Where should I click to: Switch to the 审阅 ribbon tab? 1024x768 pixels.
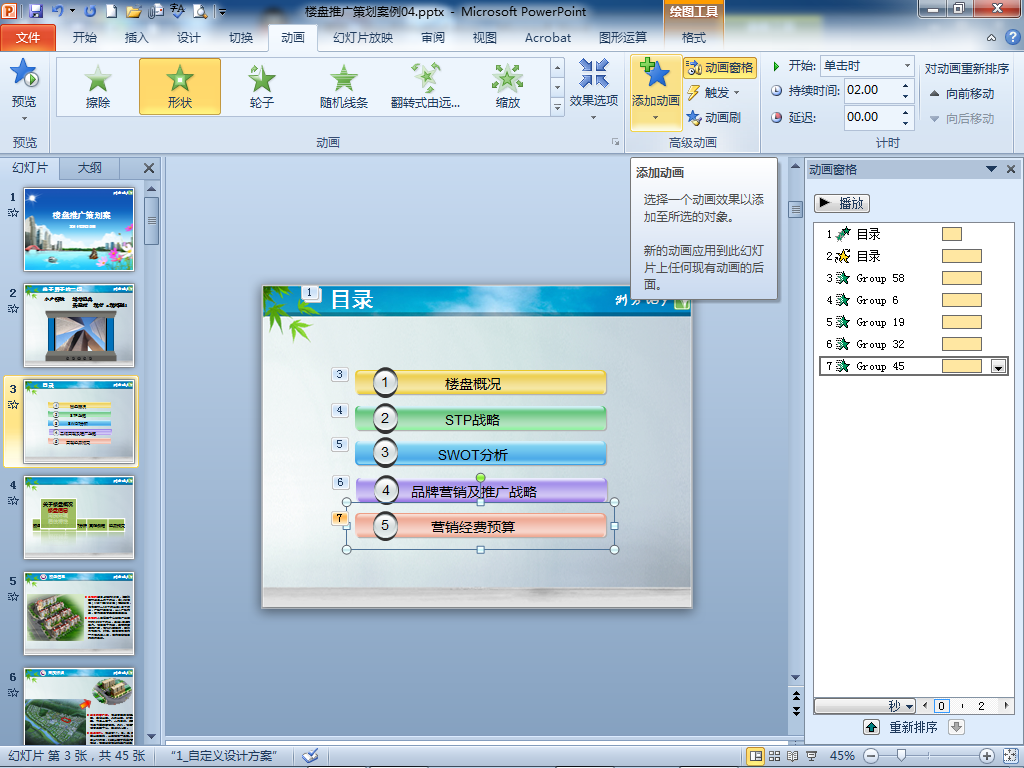coord(433,38)
